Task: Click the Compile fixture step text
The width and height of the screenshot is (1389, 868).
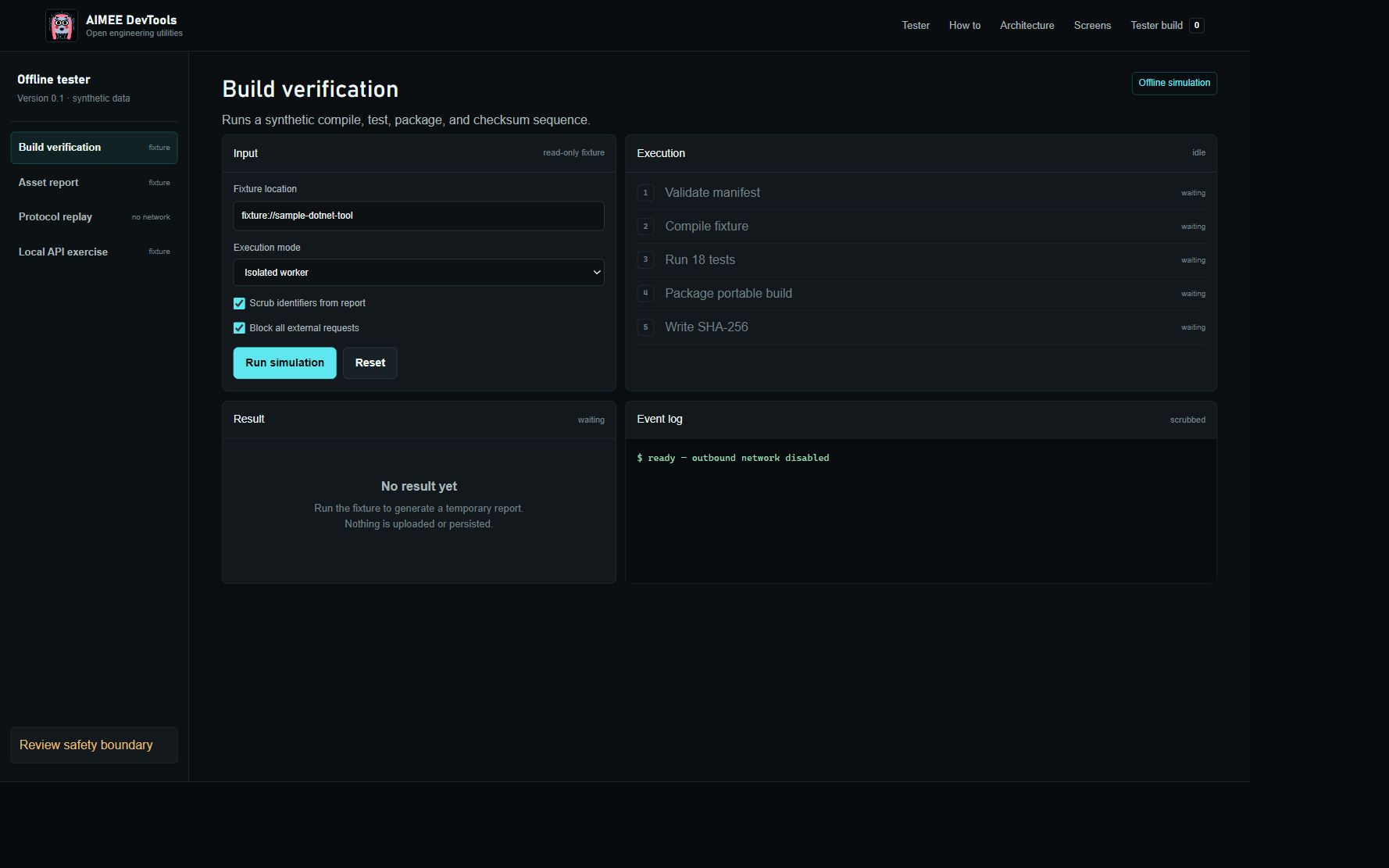Action: click(706, 227)
